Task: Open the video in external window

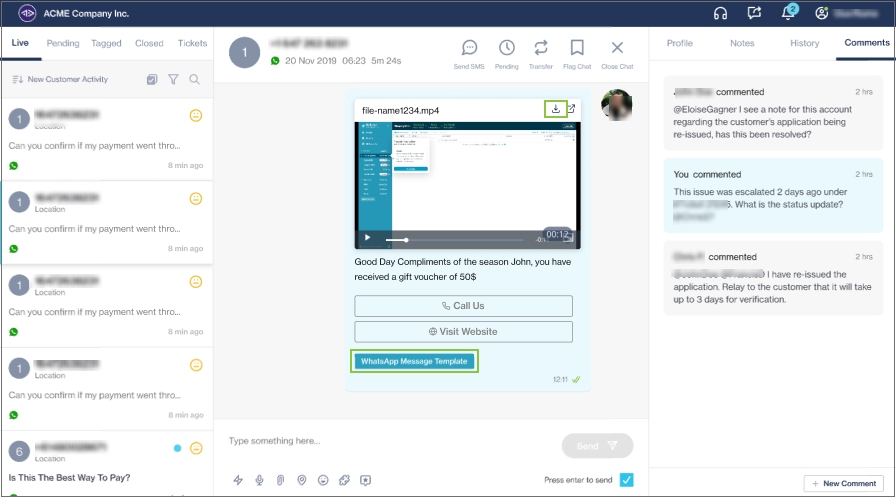Action: [571, 109]
